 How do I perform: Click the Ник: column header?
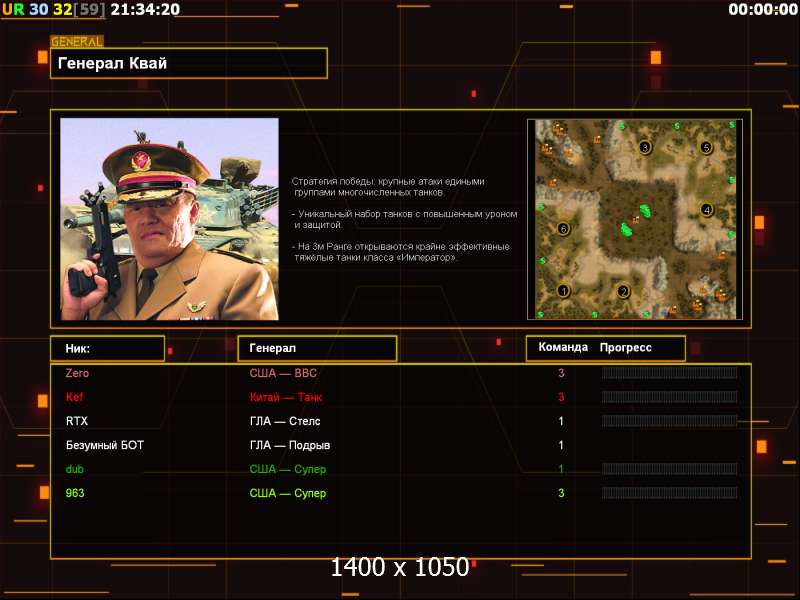point(107,348)
